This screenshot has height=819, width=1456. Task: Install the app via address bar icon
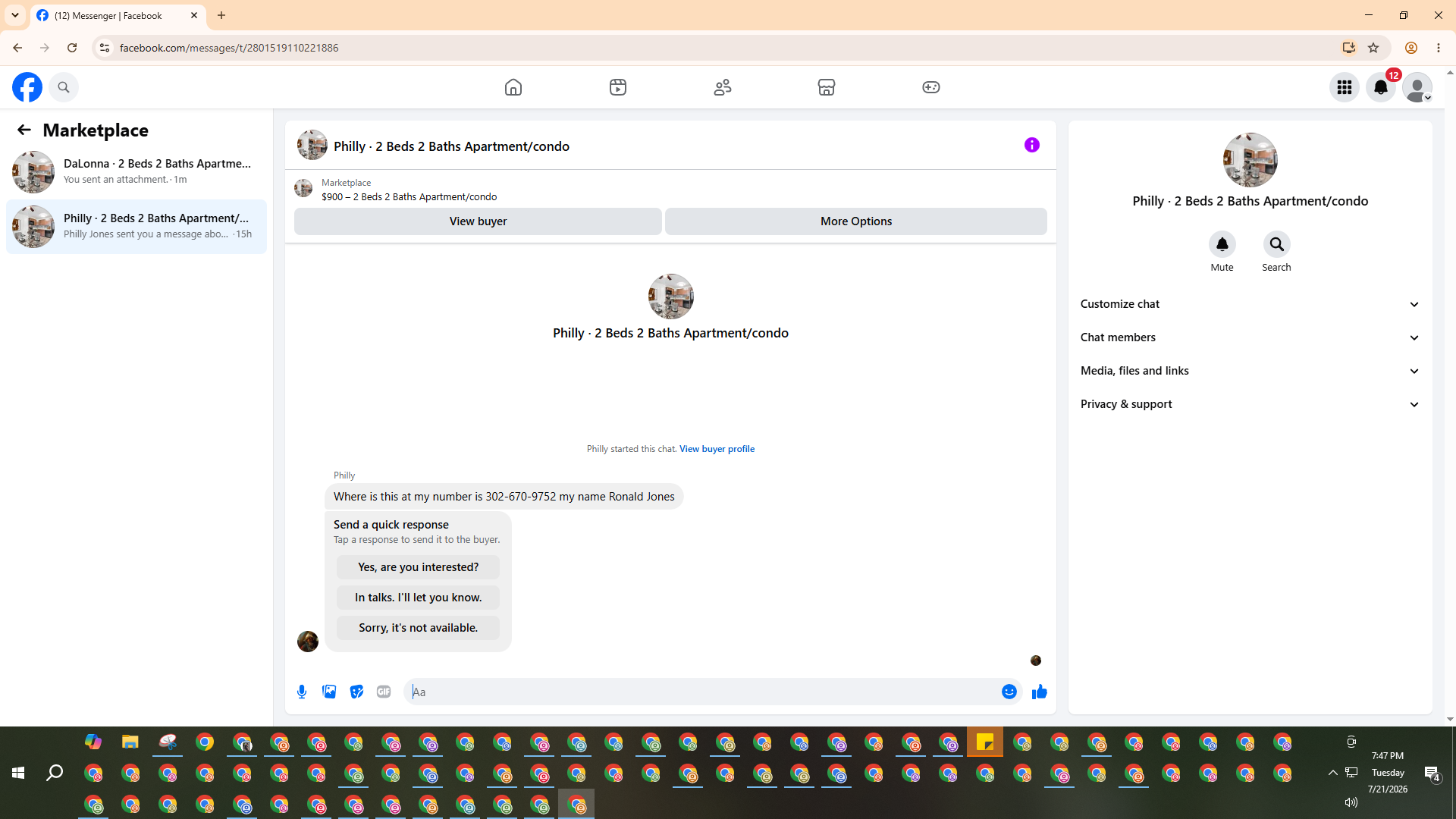(1349, 48)
